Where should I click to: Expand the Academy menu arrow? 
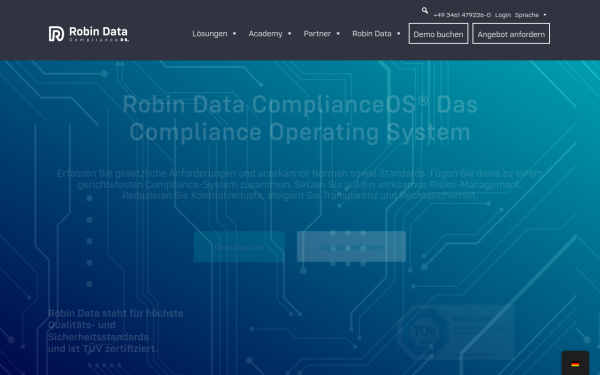click(290, 34)
